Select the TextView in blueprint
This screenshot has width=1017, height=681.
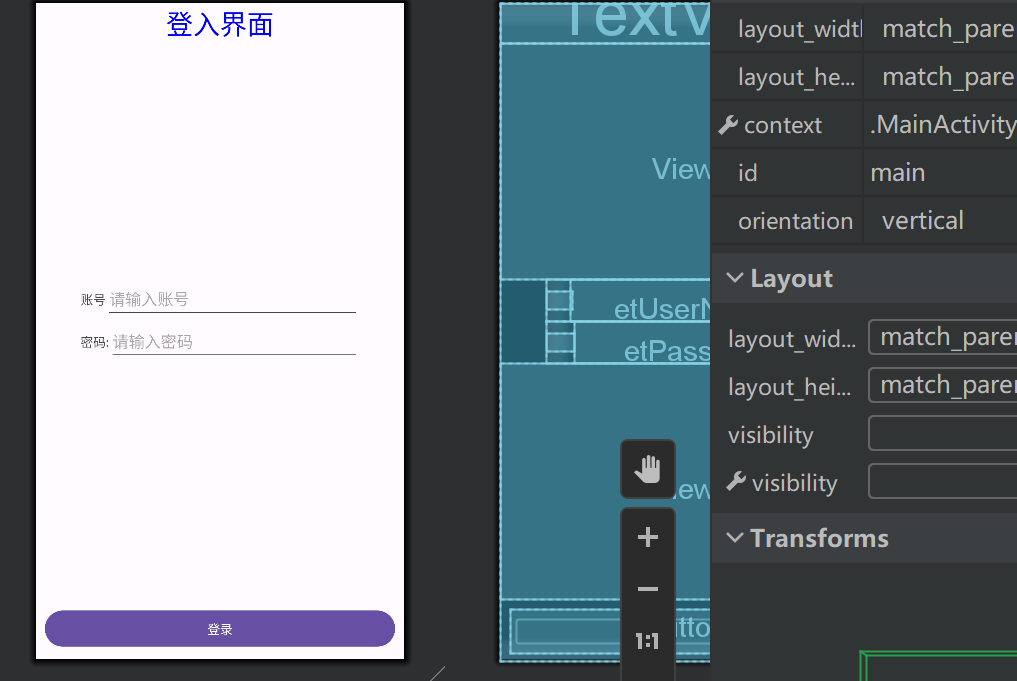click(x=605, y=21)
